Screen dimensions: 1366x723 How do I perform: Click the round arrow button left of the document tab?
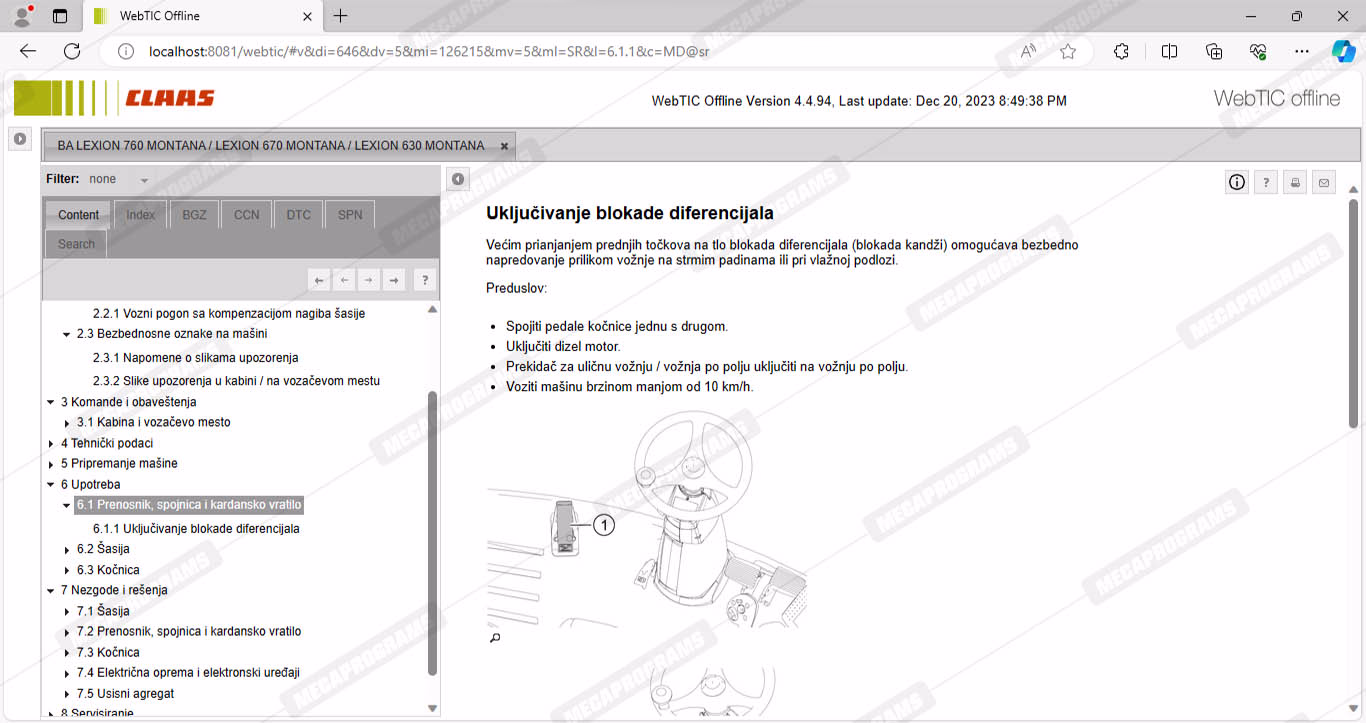coord(20,139)
